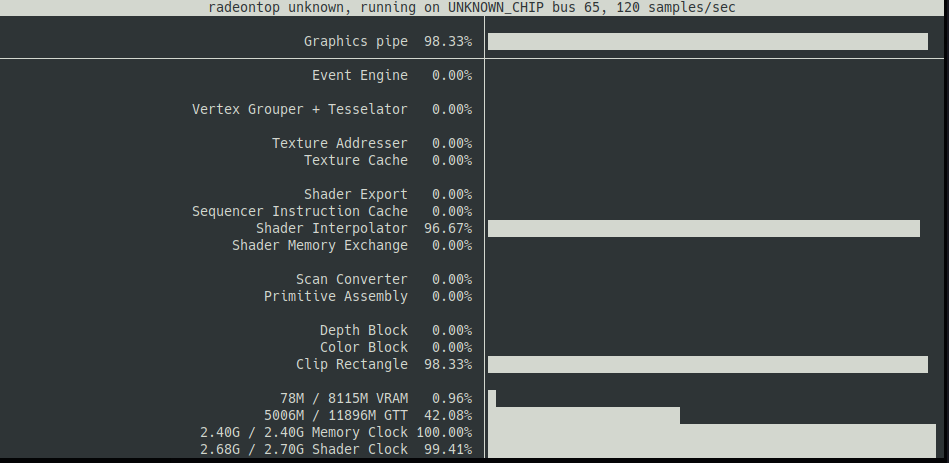Select Vertex Grouper + Tesselator label
Image resolution: width=949 pixels, height=463 pixels.
300,109
